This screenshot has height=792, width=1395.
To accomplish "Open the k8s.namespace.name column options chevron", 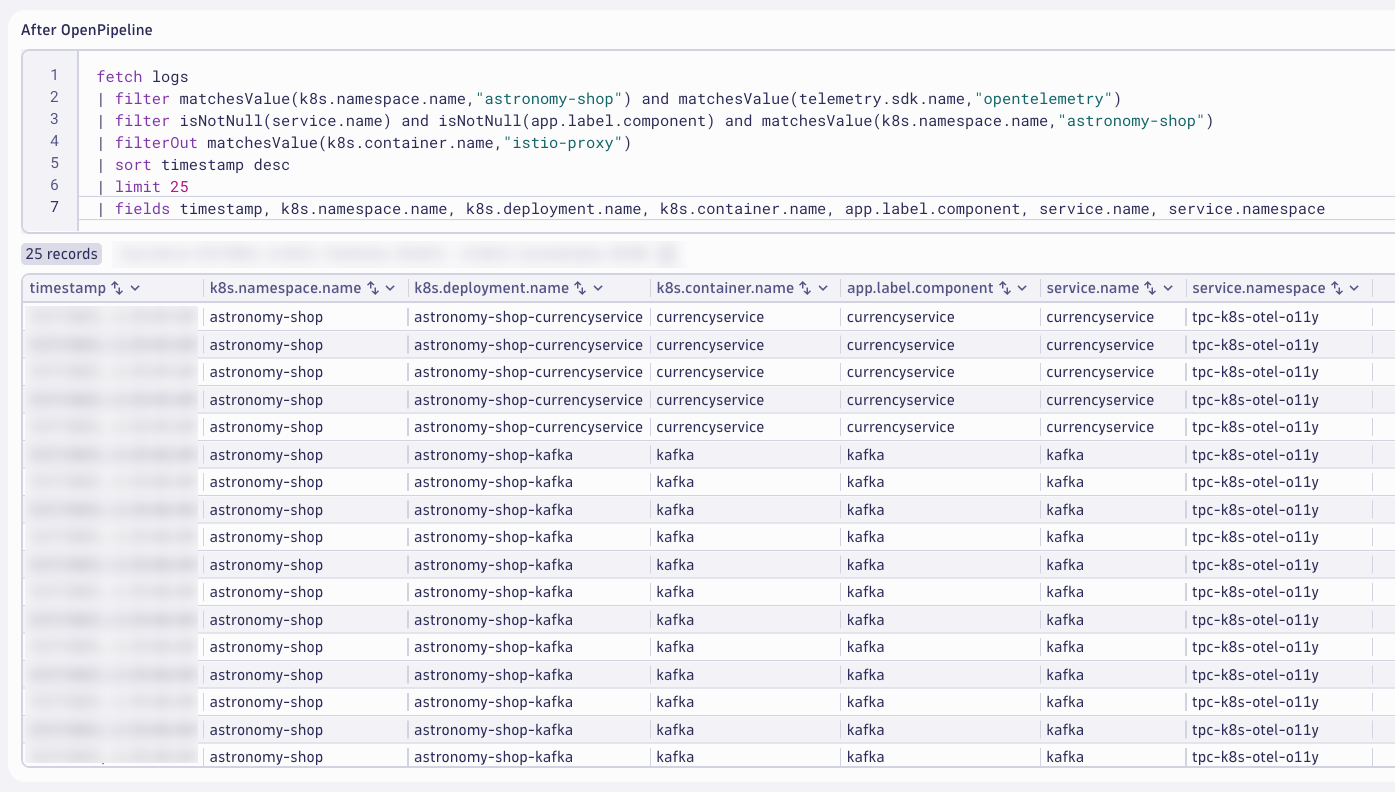I will (x=391, y=288).
